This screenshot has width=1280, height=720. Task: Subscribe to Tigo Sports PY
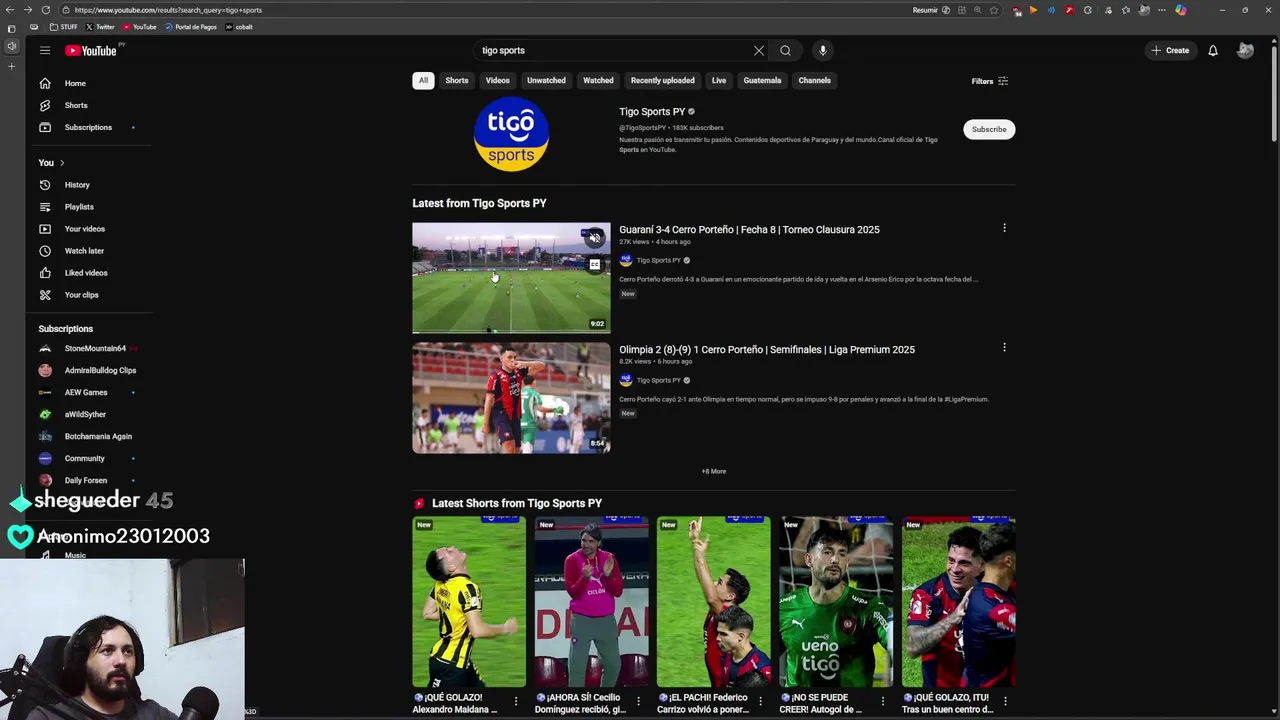pyautogui.click(x=989, y=129)
